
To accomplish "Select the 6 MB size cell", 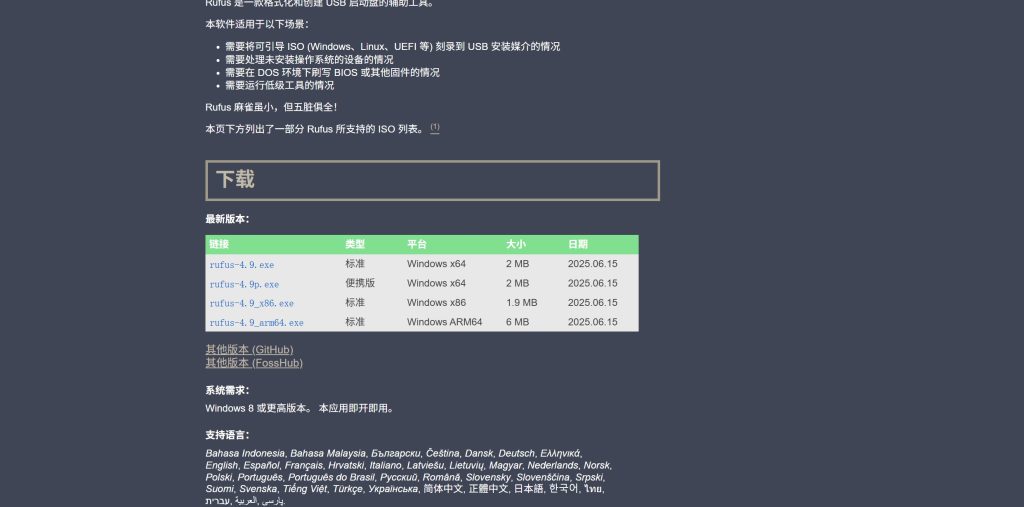I will click(517, 323).
